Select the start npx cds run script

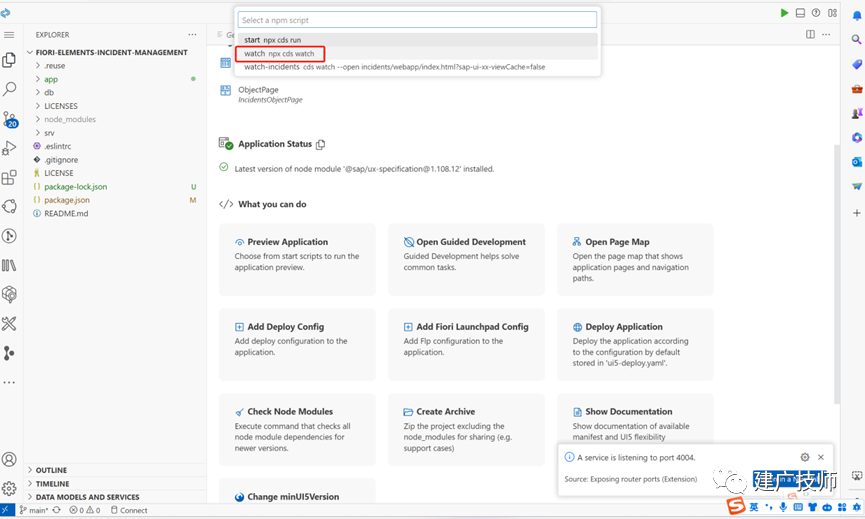tap(418, 40)
